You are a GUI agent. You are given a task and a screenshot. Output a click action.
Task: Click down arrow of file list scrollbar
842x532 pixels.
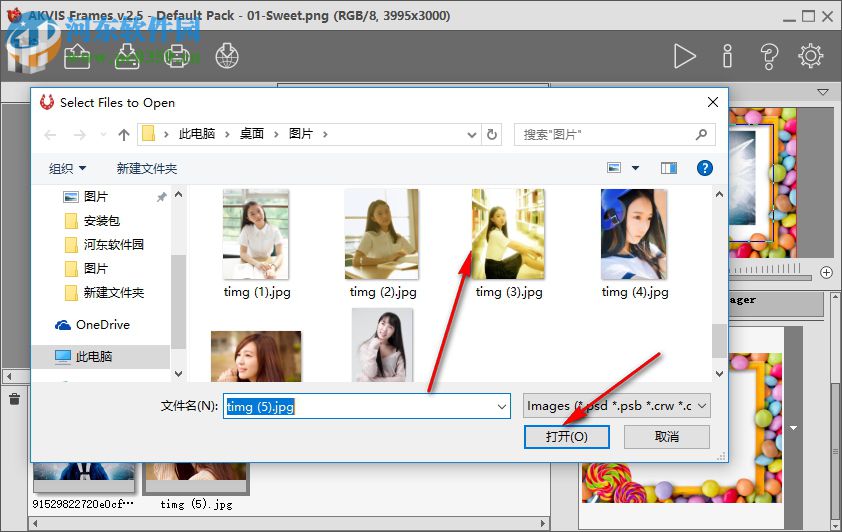720,374
